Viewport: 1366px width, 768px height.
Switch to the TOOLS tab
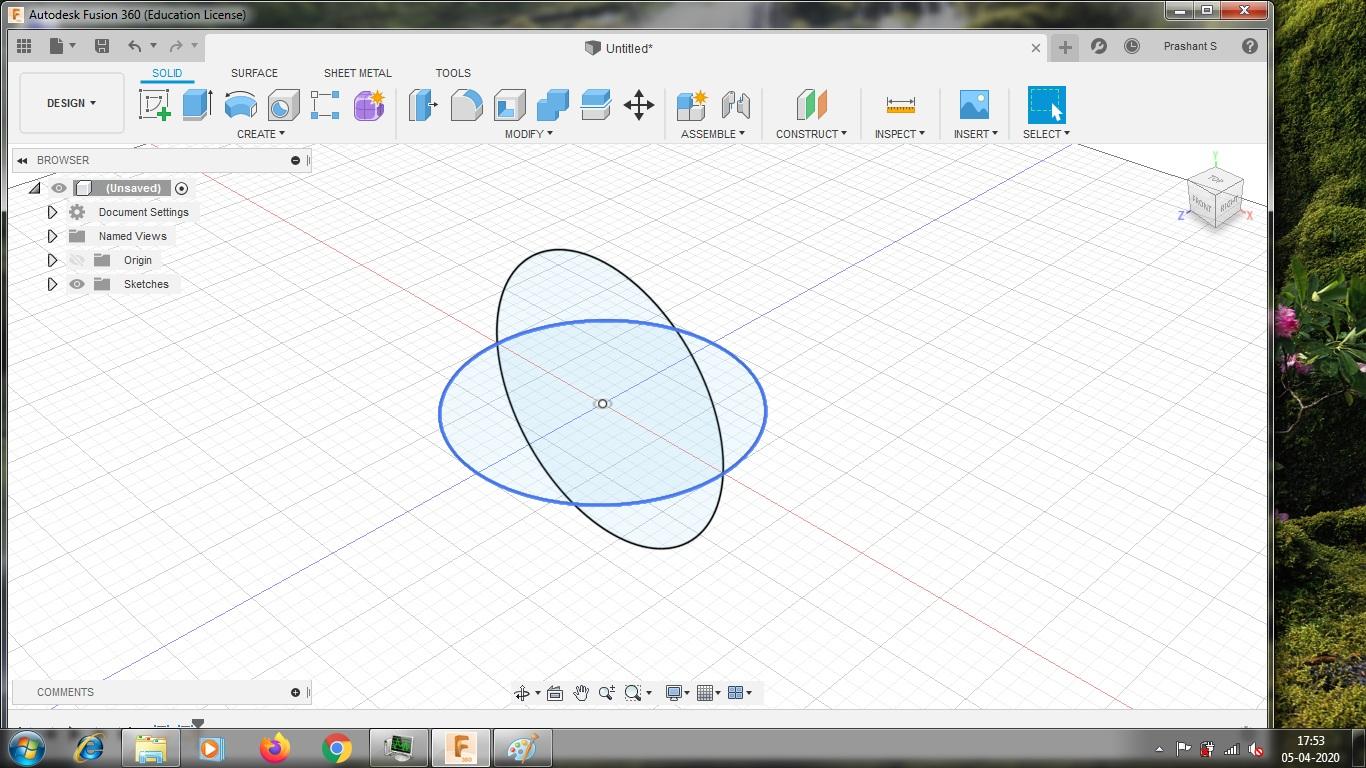(x=453, y=73)
